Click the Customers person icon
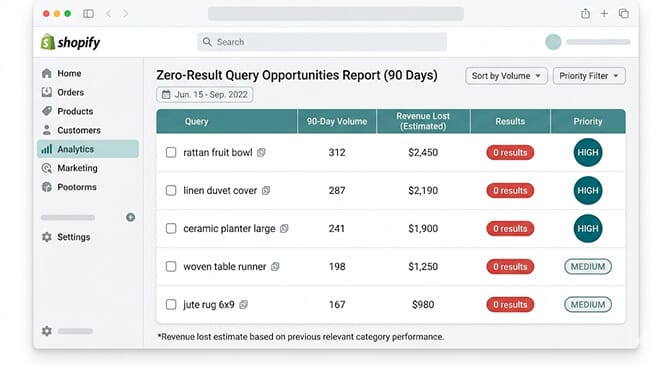 47,130
